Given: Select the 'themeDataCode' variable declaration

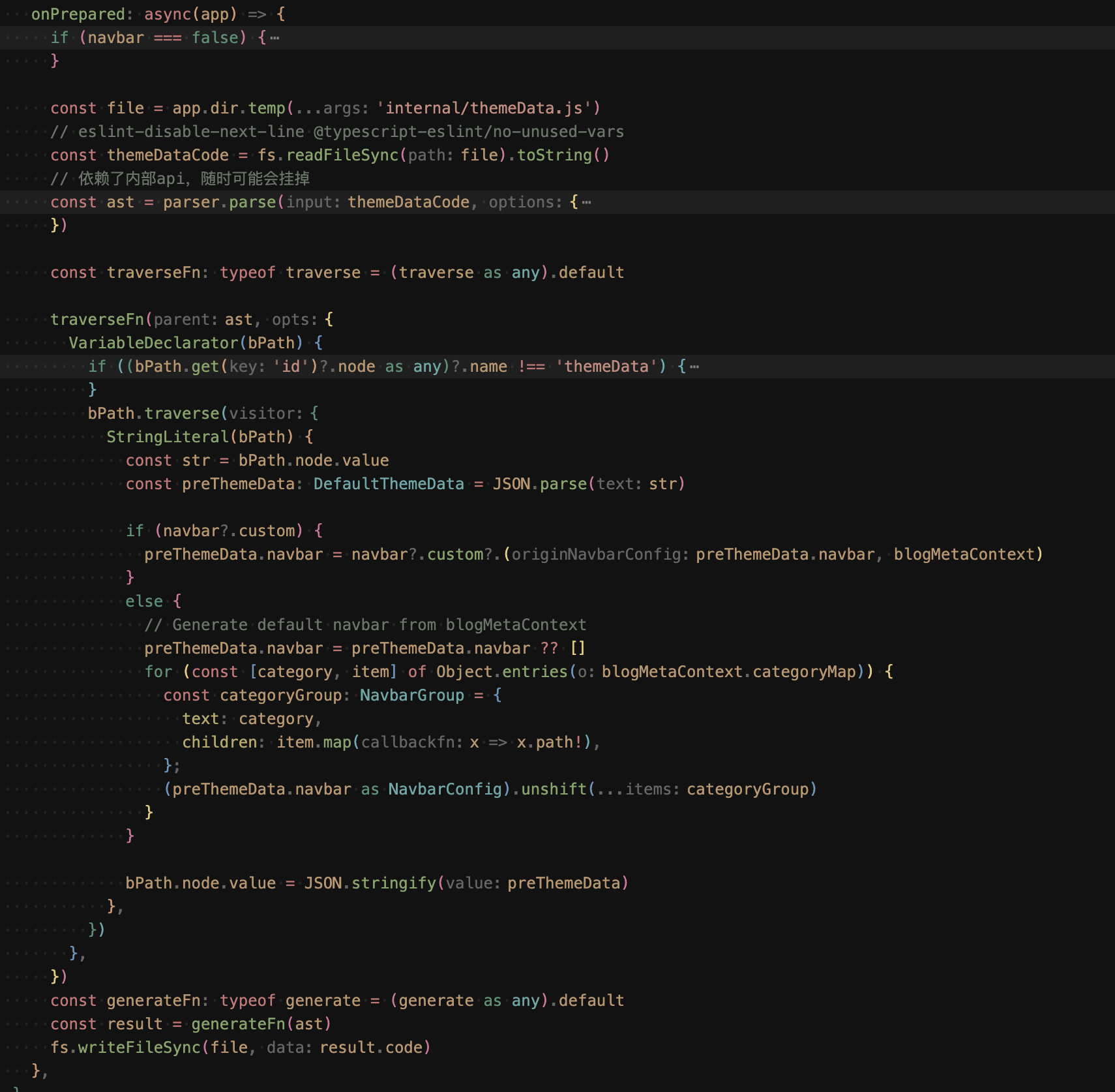Looking at the screenshot, I should (168, 155).
